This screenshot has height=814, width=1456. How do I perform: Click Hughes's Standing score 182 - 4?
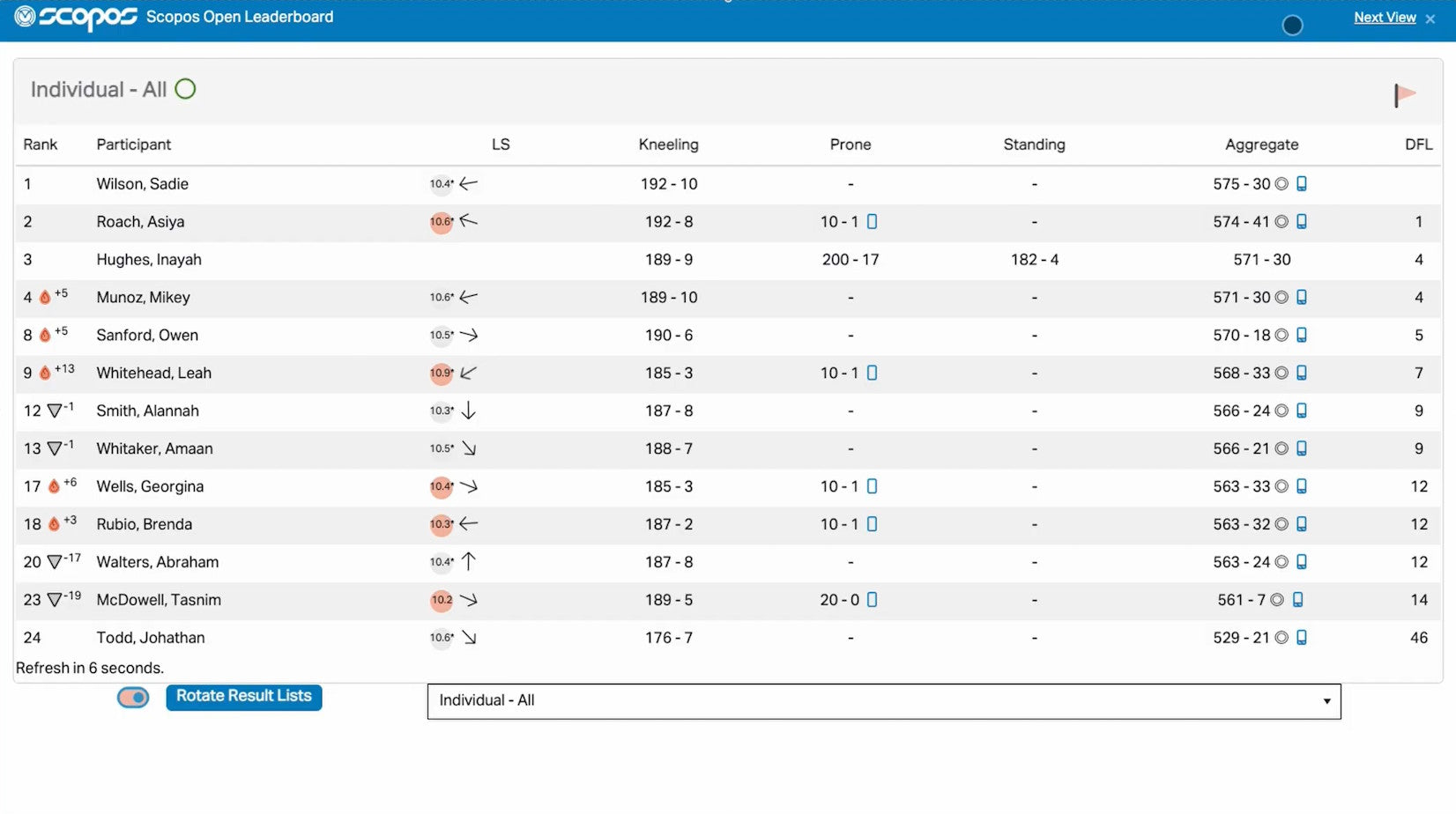[x=1035, y=260]
